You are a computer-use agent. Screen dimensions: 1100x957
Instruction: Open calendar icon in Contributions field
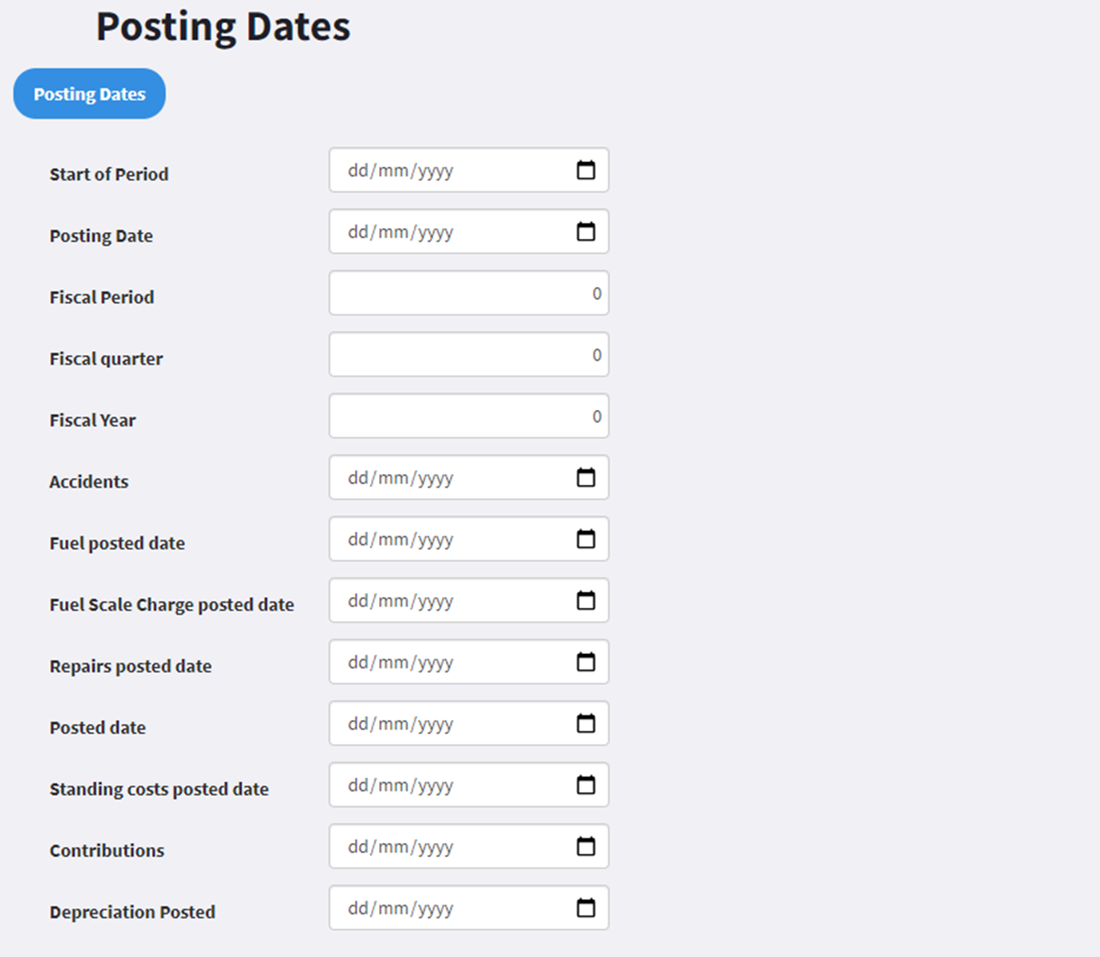586,847
